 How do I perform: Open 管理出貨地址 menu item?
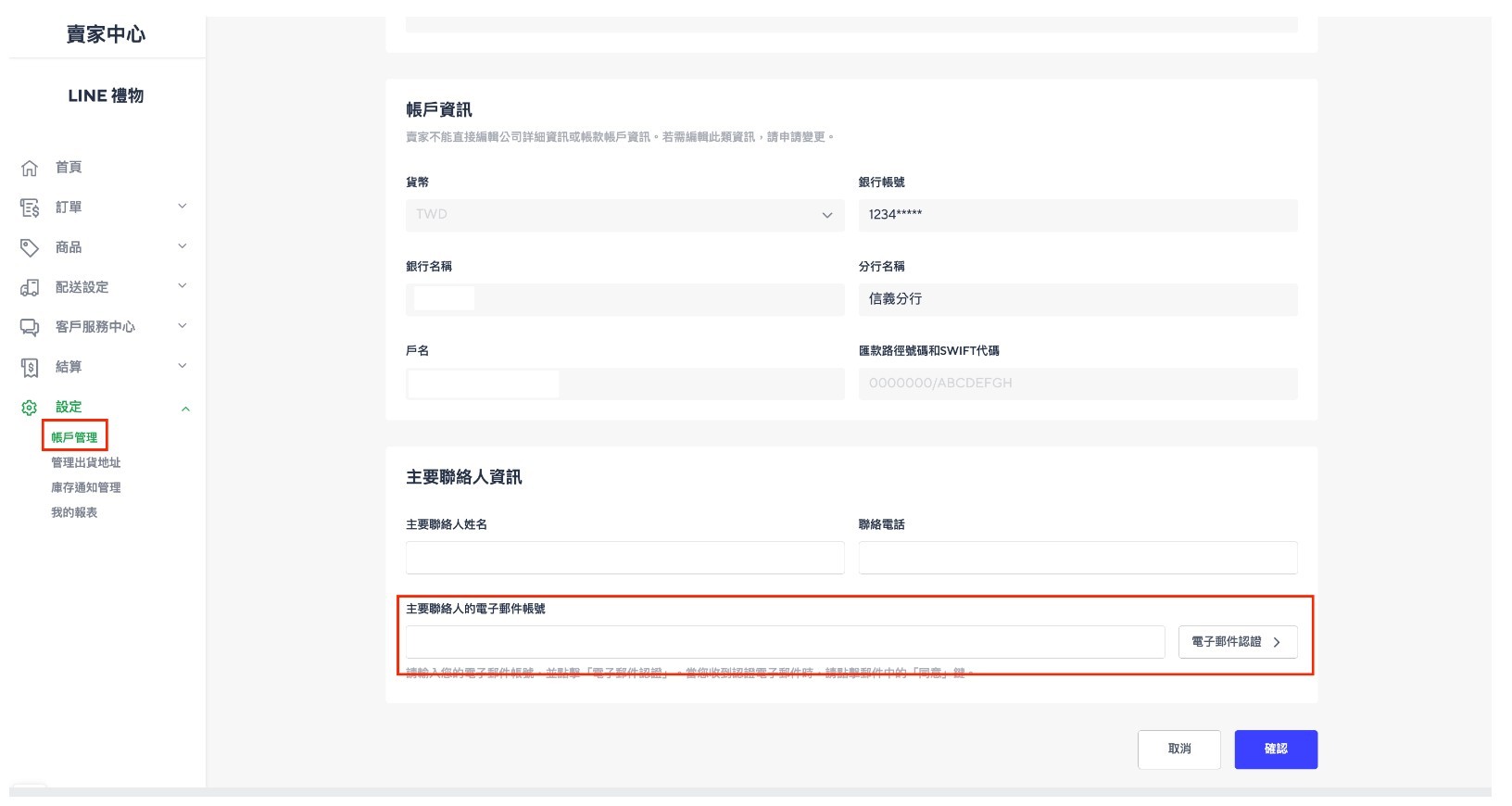tap(85, 462)
